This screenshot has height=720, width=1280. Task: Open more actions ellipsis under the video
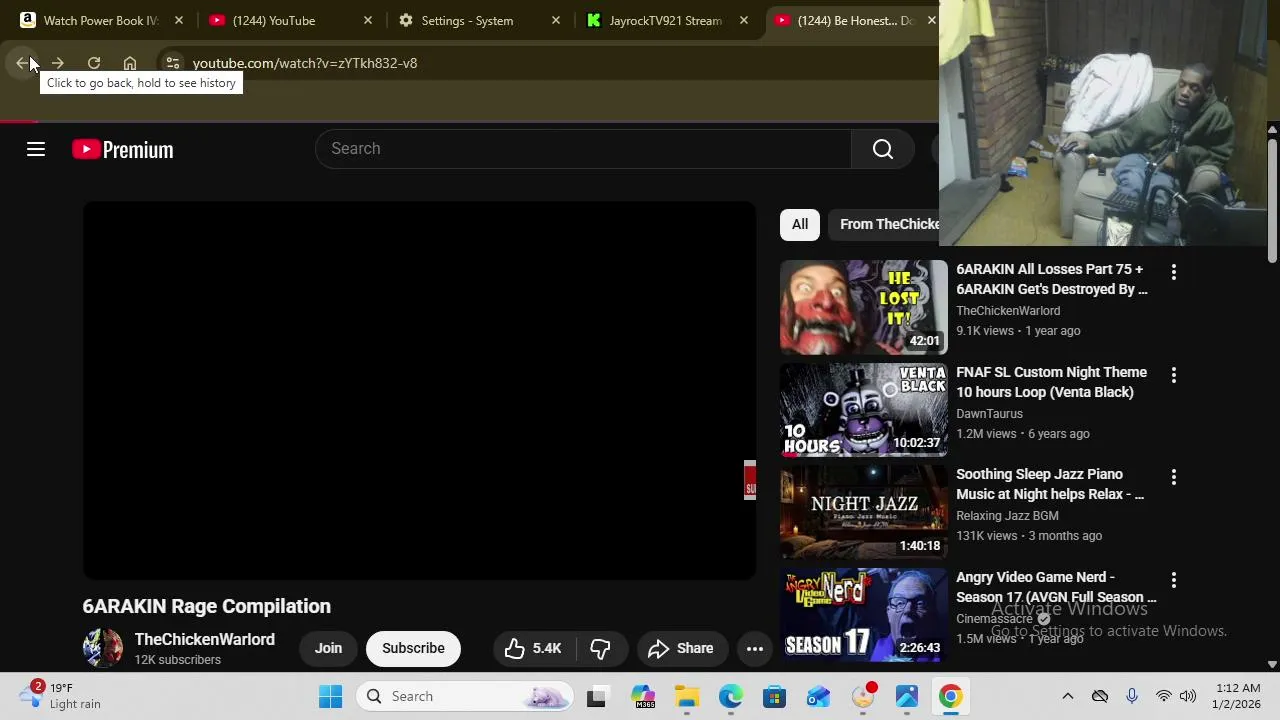point(755,649)
